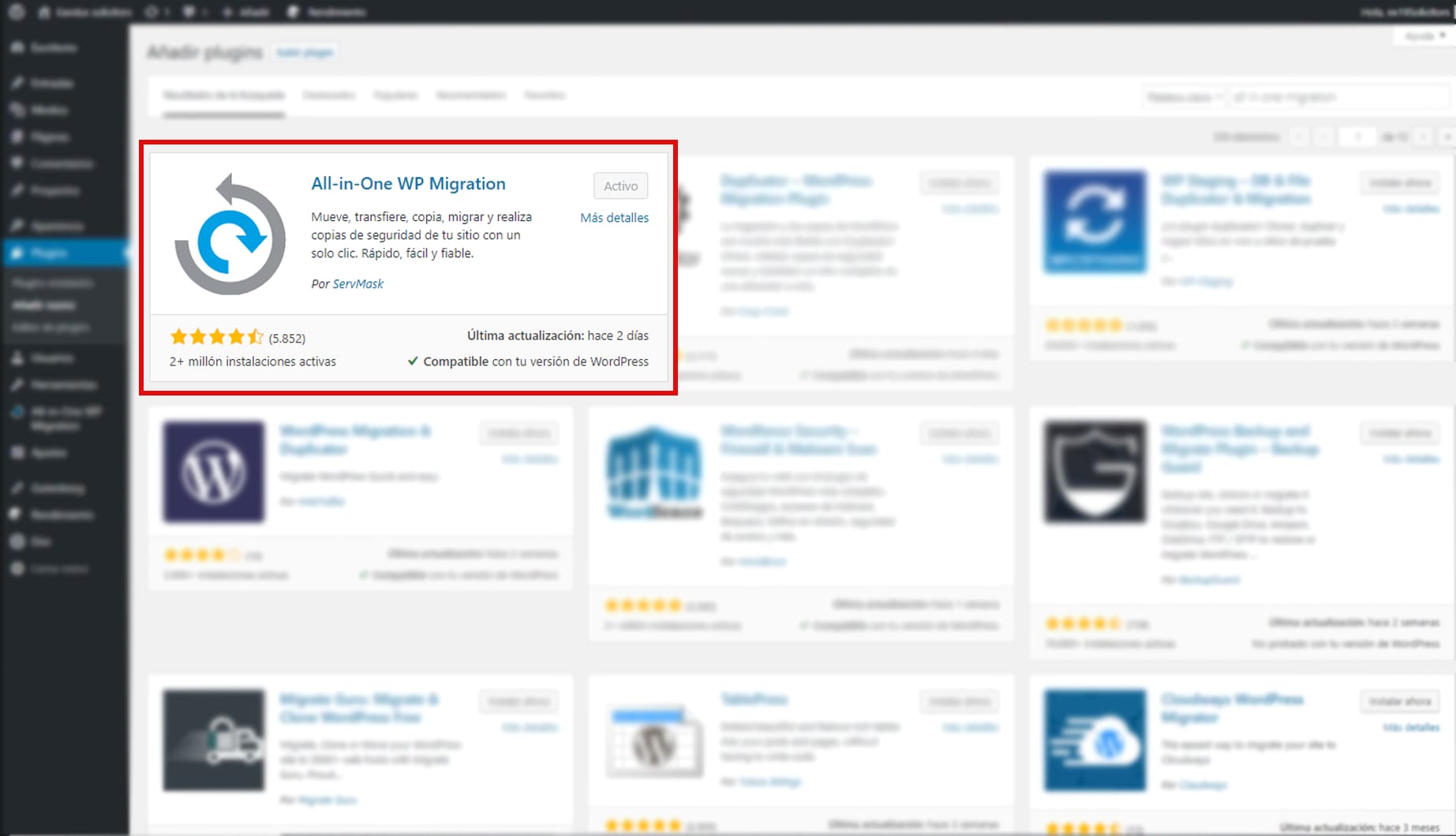Click the Cloudways WordPress Migrator cloud icon
The image size is (1456, 836).
tap(1095, 740)
